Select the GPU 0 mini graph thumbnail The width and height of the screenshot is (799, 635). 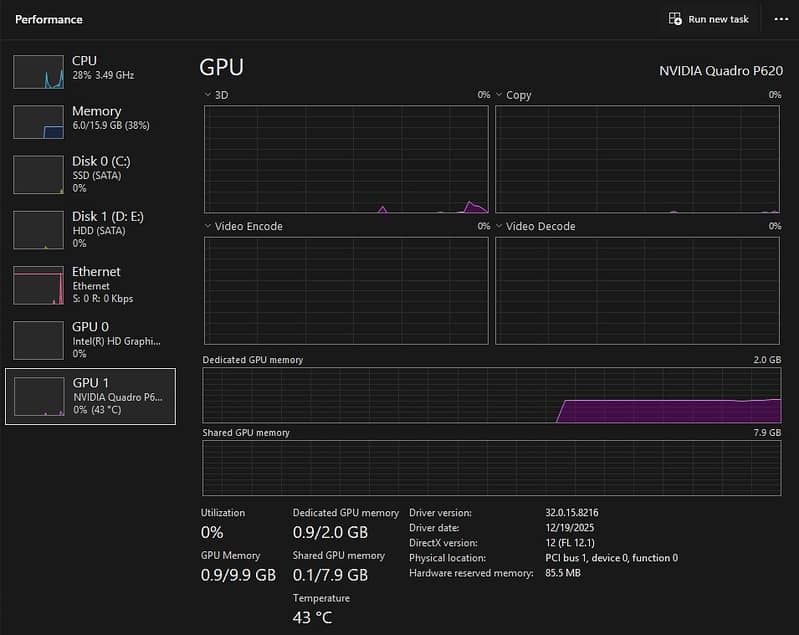pos(39,340)
